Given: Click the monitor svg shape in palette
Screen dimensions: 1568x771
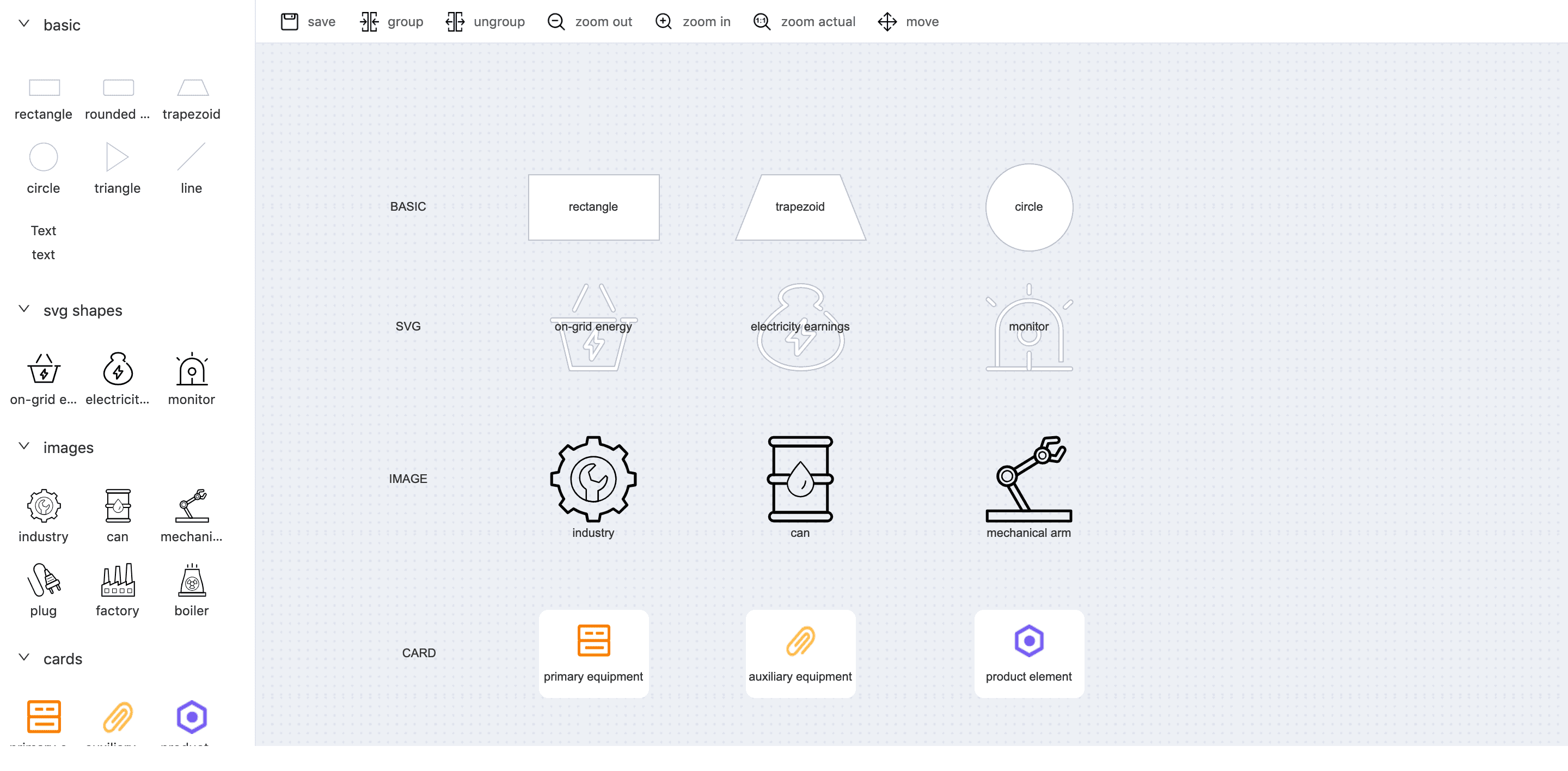Looking at the screenshot, I should tap(192, 369).
